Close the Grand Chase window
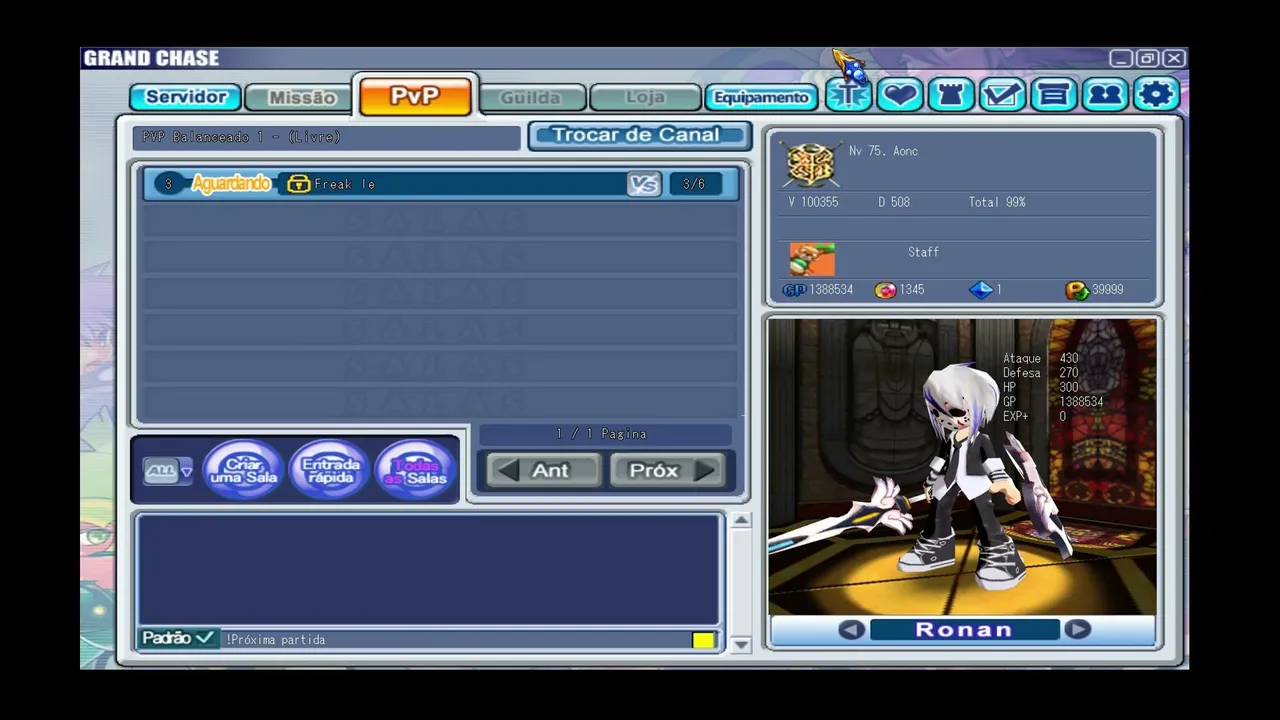This screenshot has height=720, width=1280. (x=1175, y=58)
